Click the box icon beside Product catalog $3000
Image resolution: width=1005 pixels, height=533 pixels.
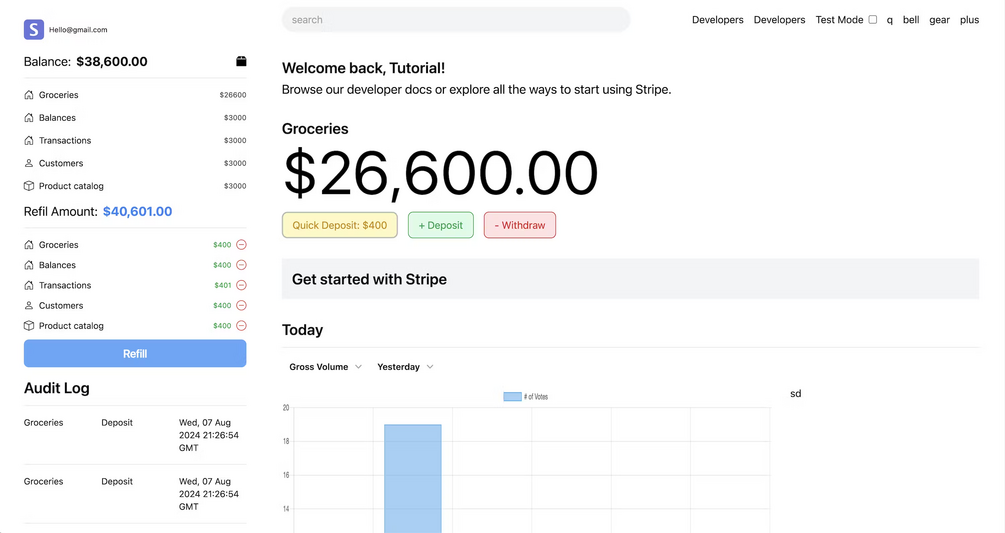[x=29, y=186]
